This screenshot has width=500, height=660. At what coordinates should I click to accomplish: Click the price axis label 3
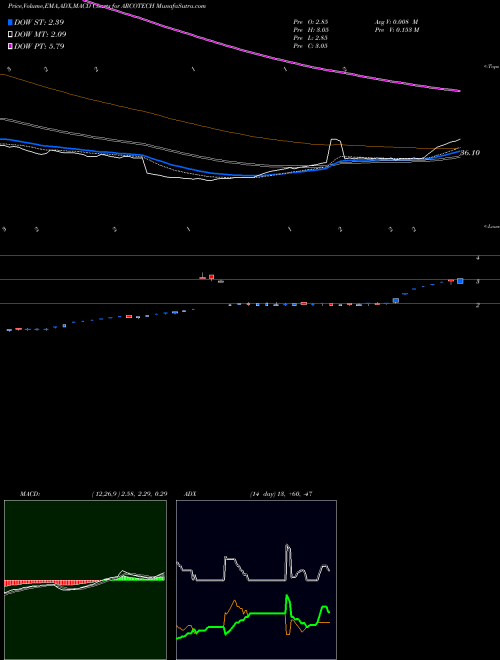click(x=478, y=282)
